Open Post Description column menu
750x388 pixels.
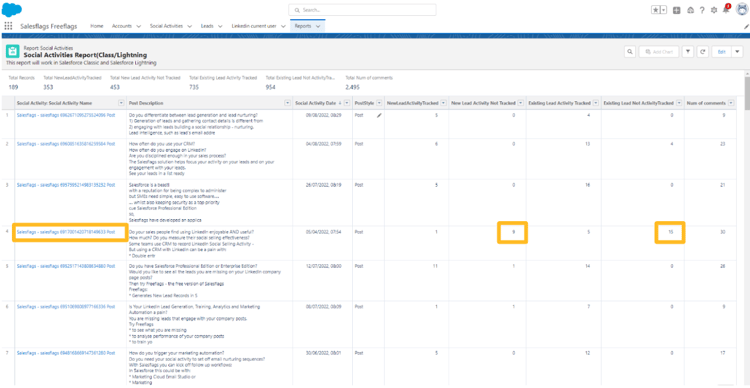tap(287, 103)
